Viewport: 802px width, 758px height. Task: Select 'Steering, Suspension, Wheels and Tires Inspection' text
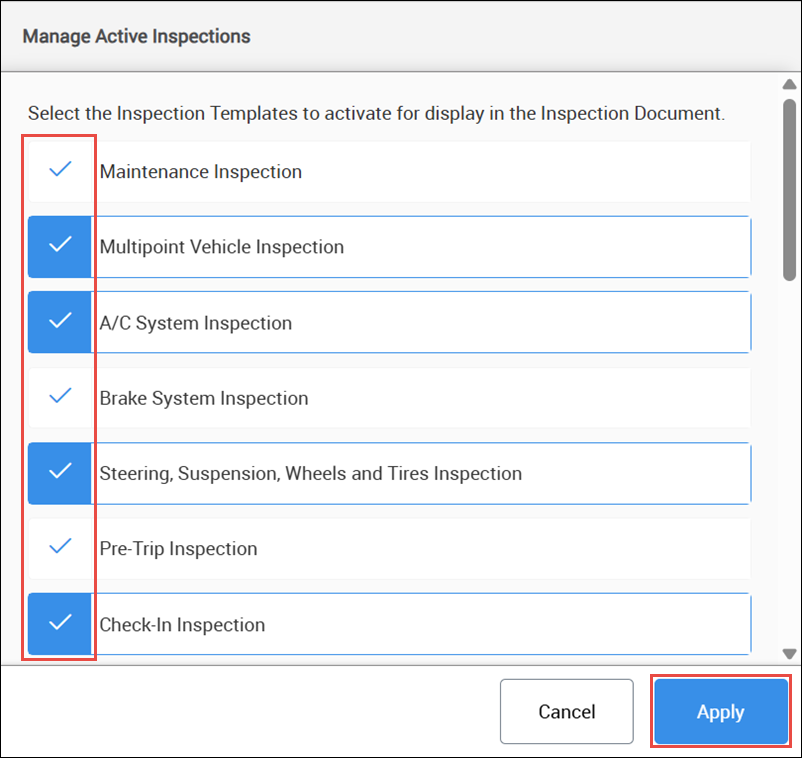click(310, 474)
